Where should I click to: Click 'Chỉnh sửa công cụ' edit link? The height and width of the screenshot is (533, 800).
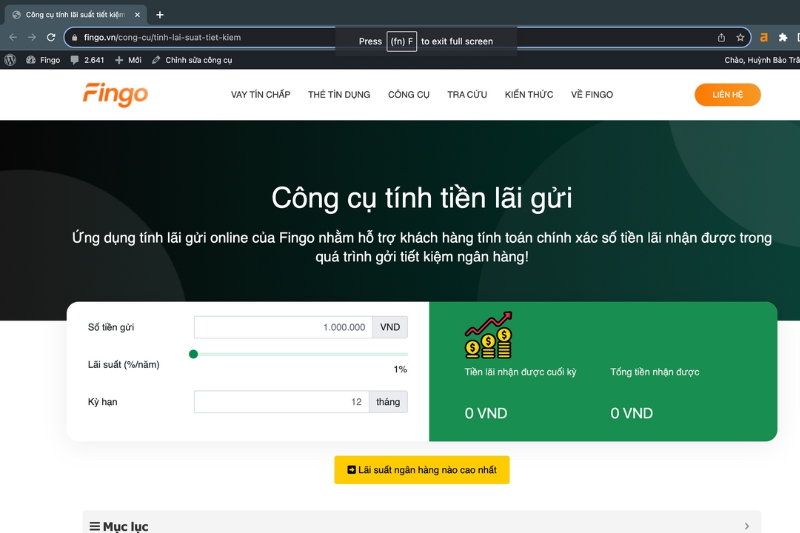[x=192, y=60]
